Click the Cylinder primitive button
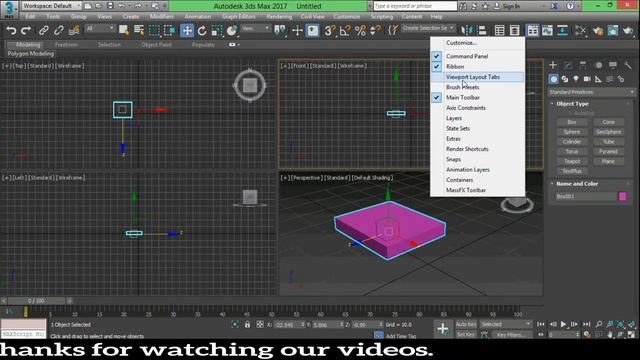The height and width of the screenshot is (360, 640). coord(572,142)
